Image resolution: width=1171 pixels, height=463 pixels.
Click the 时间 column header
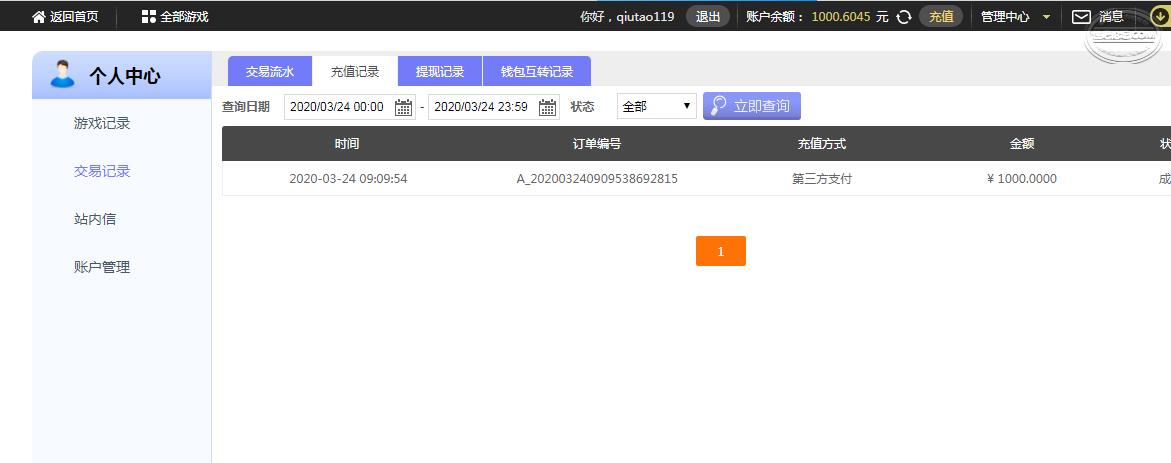[347, 144]
